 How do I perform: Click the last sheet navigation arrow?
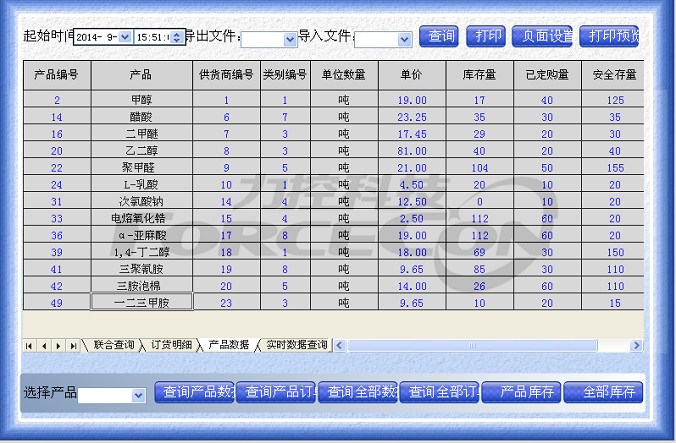click(72, 345)
